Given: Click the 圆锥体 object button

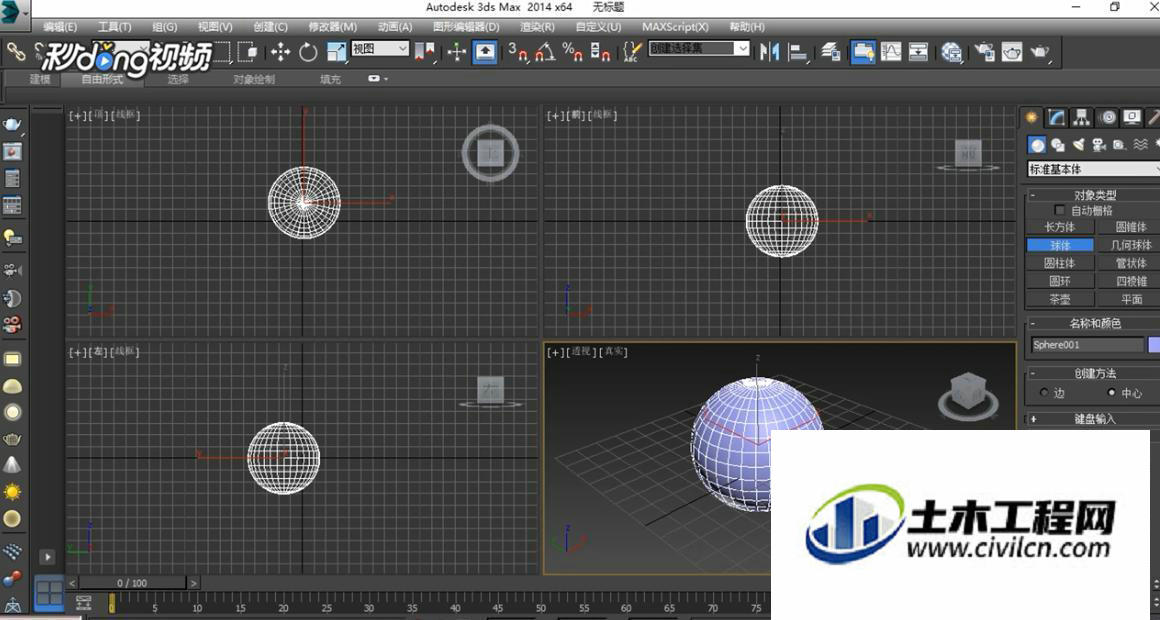Looking at the screenshot, I should point(1131,227).
